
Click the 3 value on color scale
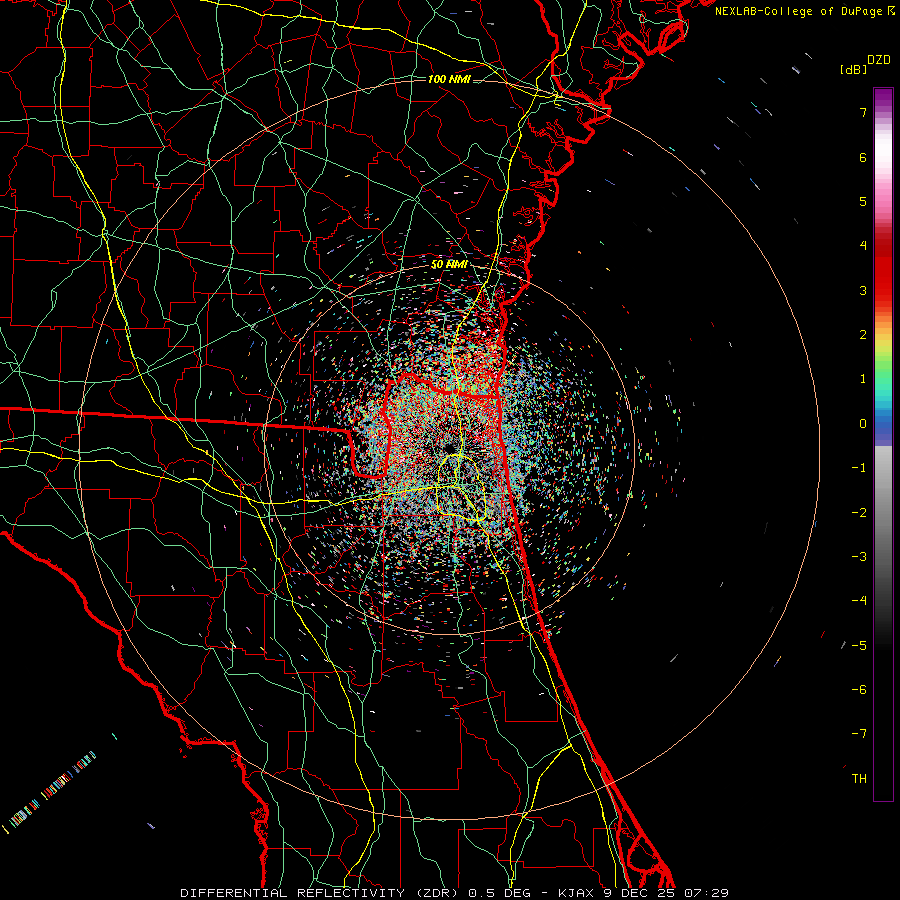863,290
